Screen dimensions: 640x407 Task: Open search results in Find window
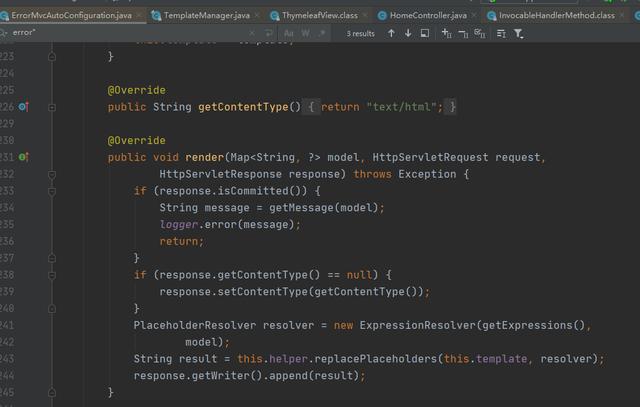tap(425, 33)
